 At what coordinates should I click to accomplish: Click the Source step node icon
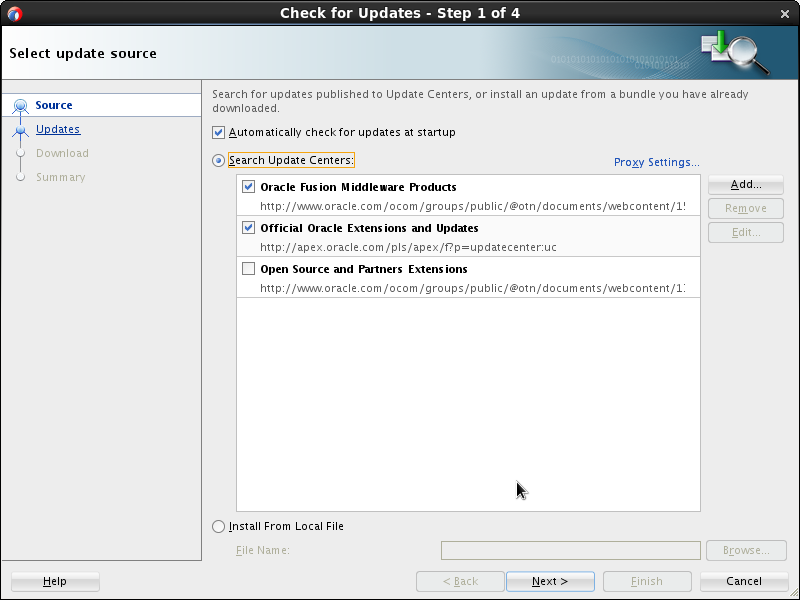(x=20, y=106)
